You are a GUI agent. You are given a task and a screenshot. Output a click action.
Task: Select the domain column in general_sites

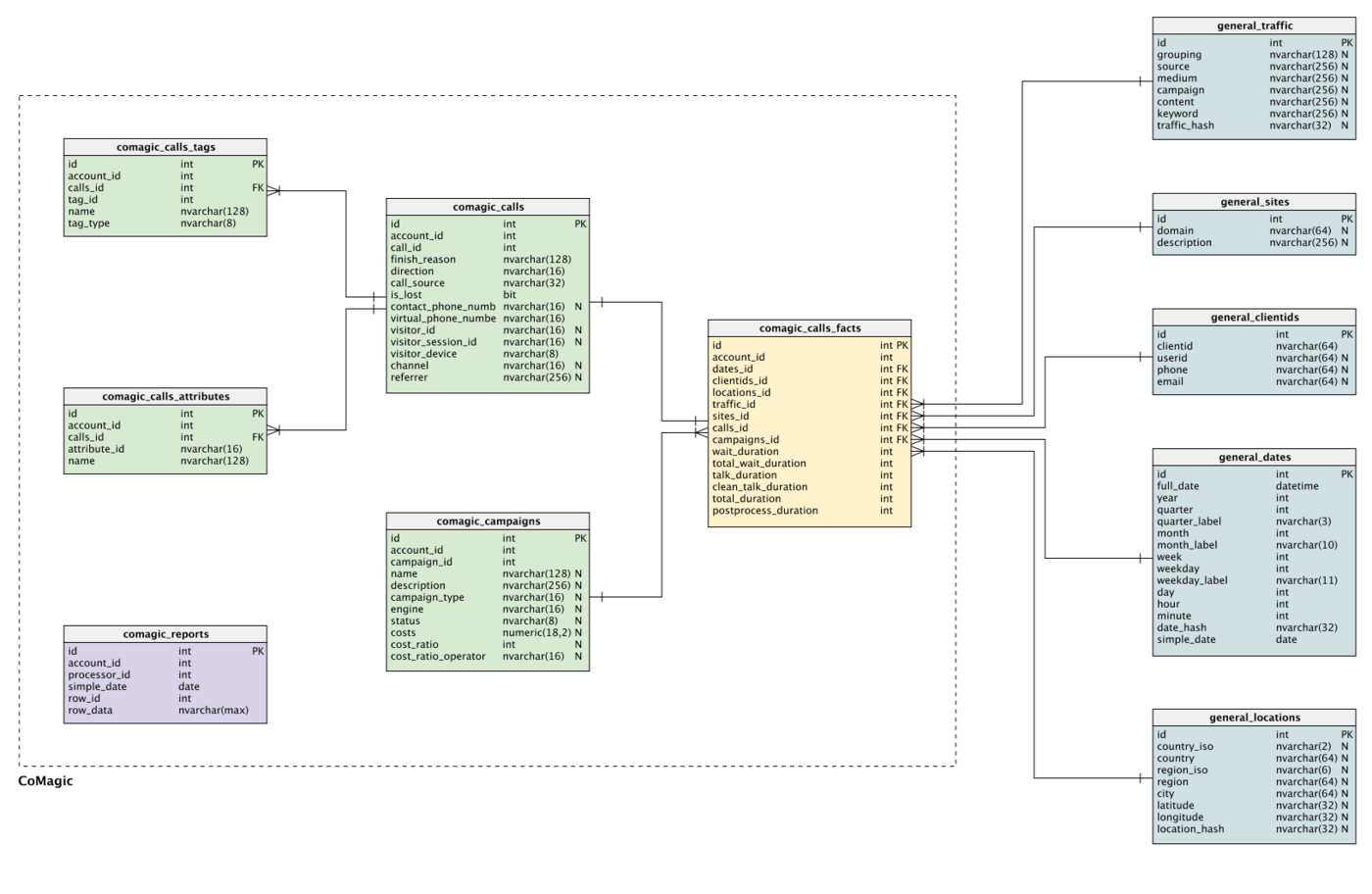pos(1254,231)
